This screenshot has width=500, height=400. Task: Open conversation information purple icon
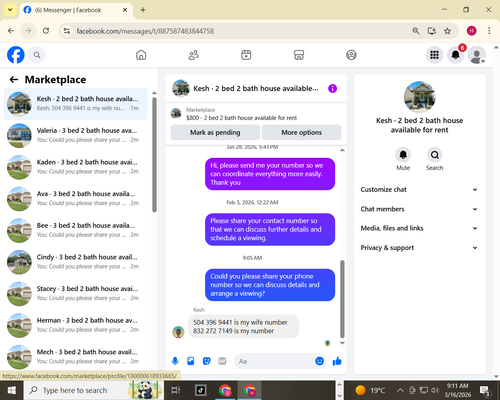coord(332,88)
